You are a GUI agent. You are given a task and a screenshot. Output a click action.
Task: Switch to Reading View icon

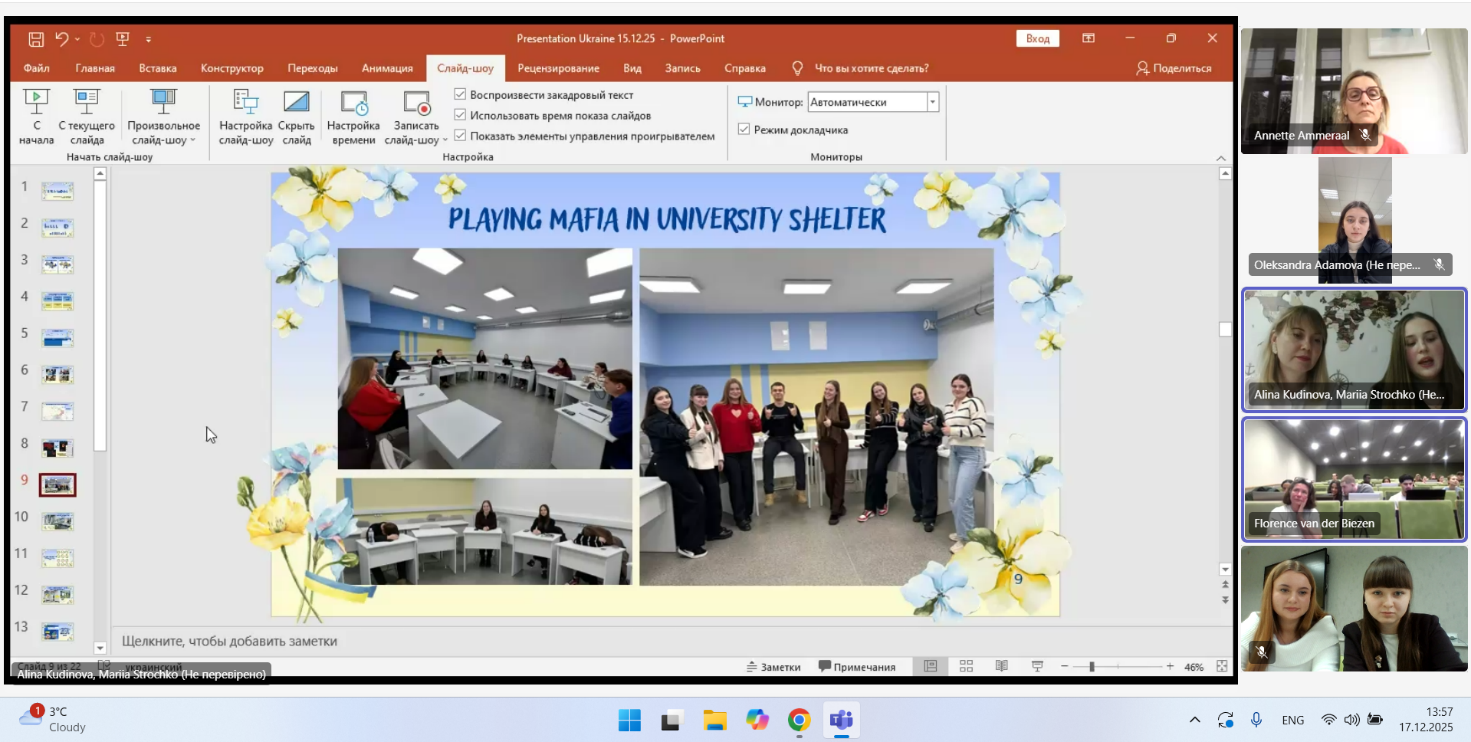coord(1001,667)
